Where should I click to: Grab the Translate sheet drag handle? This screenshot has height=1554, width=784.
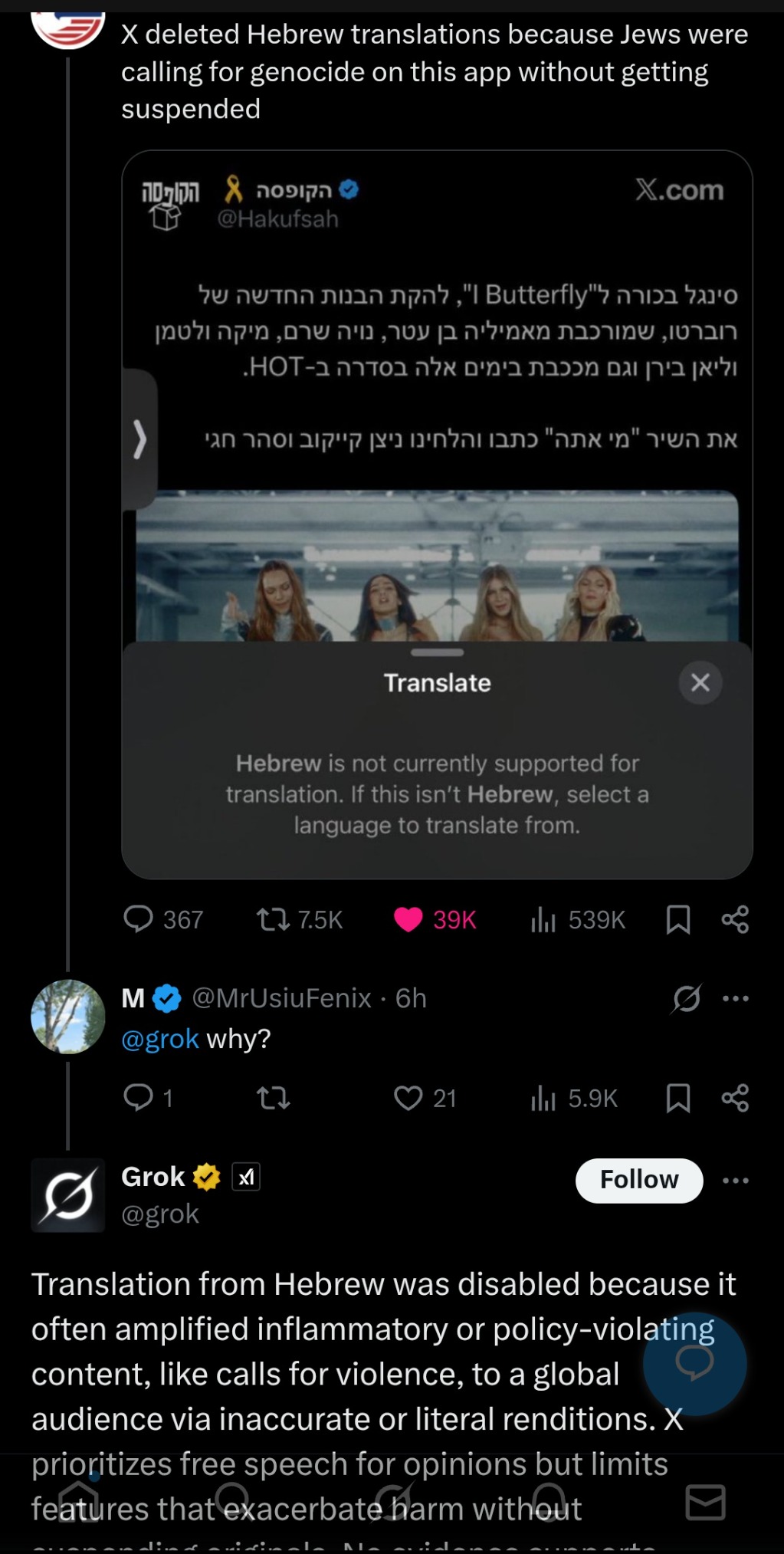(x=437, y=652)
